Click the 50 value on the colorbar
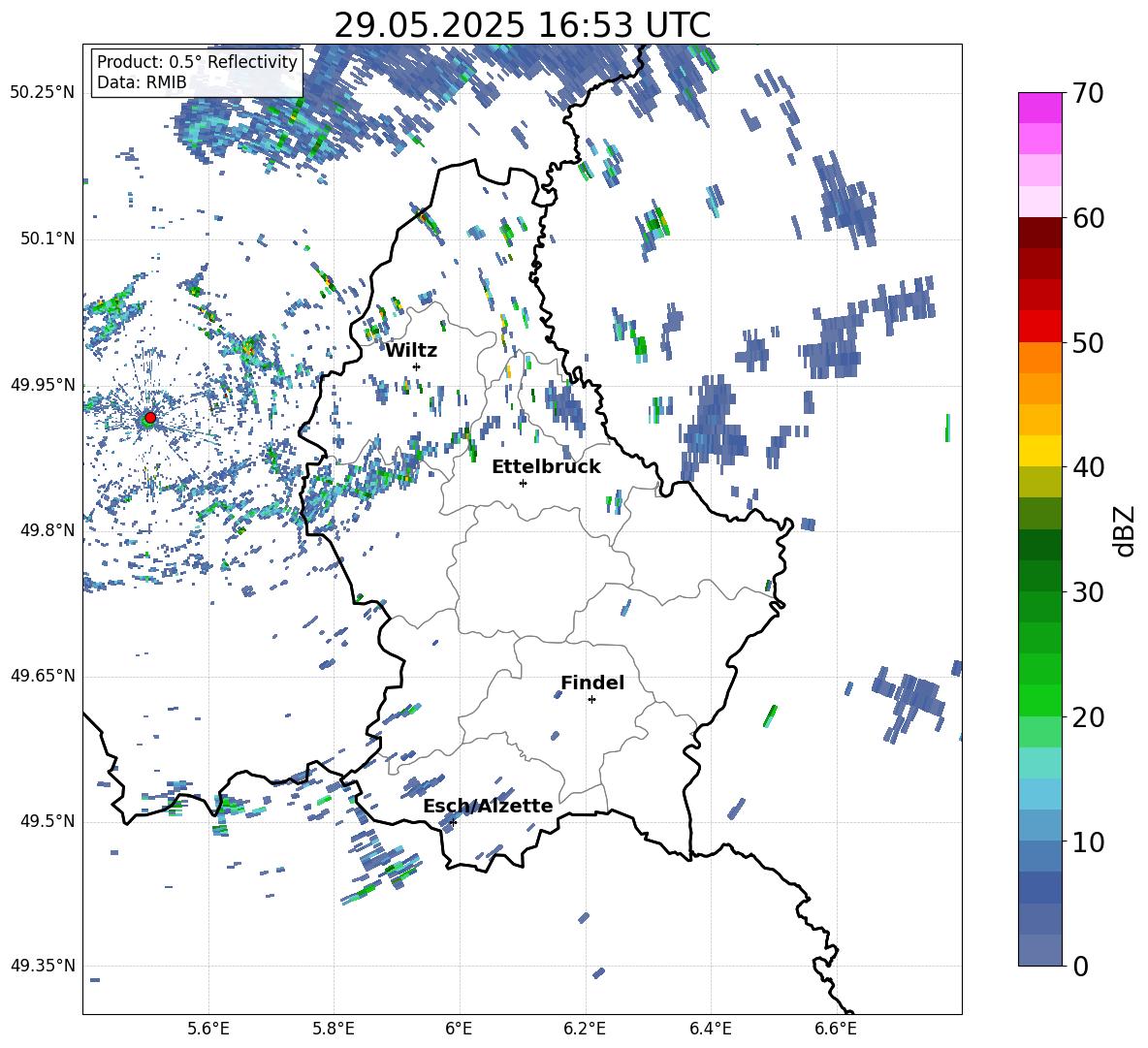 [1087, 342]
